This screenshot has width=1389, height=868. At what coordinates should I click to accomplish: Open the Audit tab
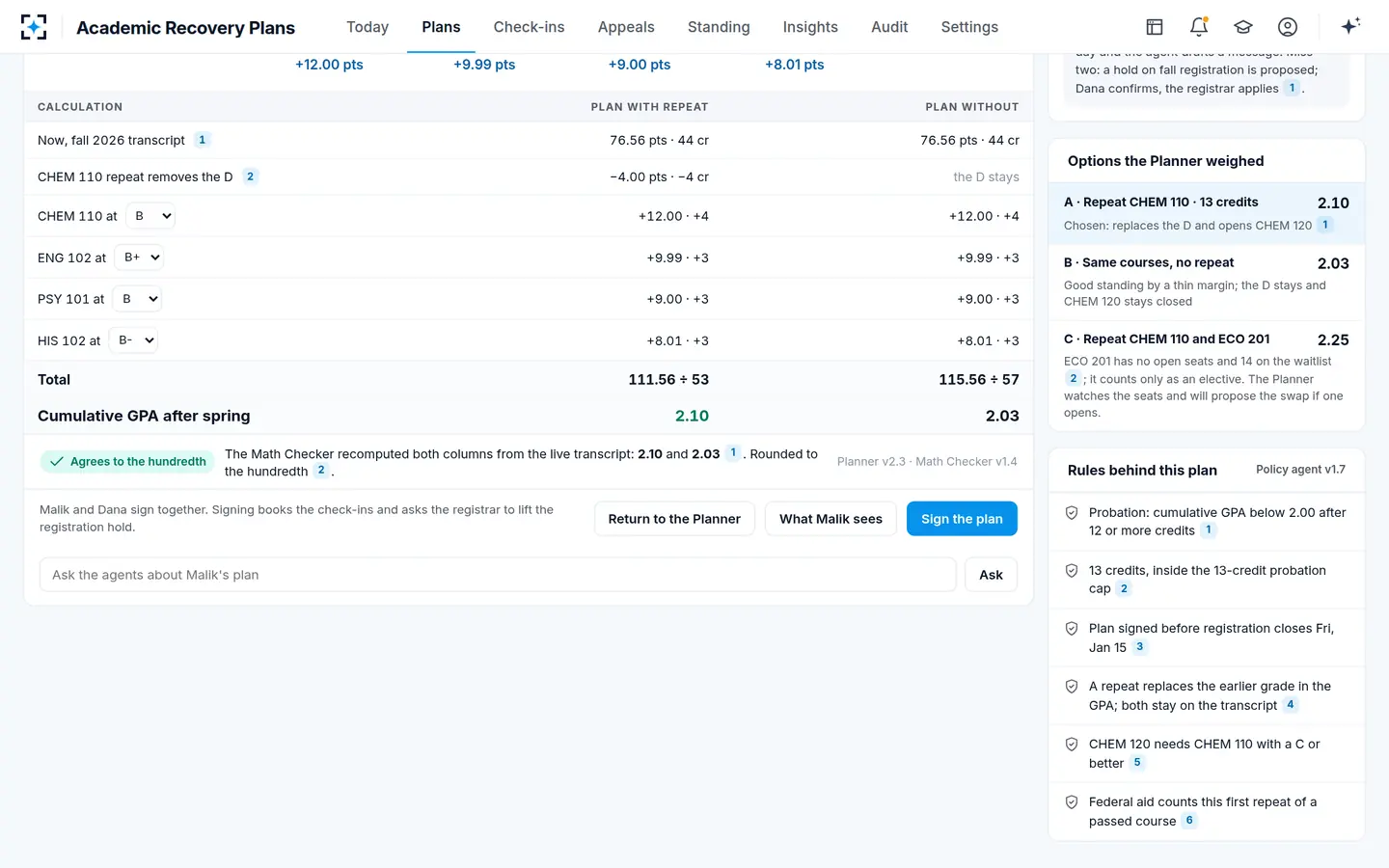click(889, 27)
